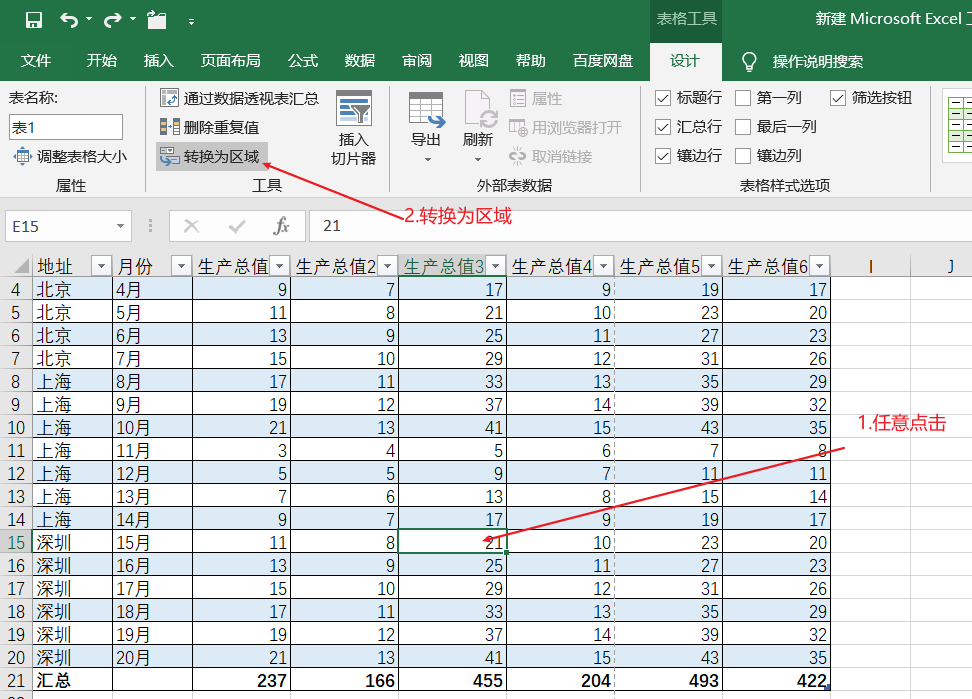Click Resize Table (调整表格大小)

(x=70, y=156)
